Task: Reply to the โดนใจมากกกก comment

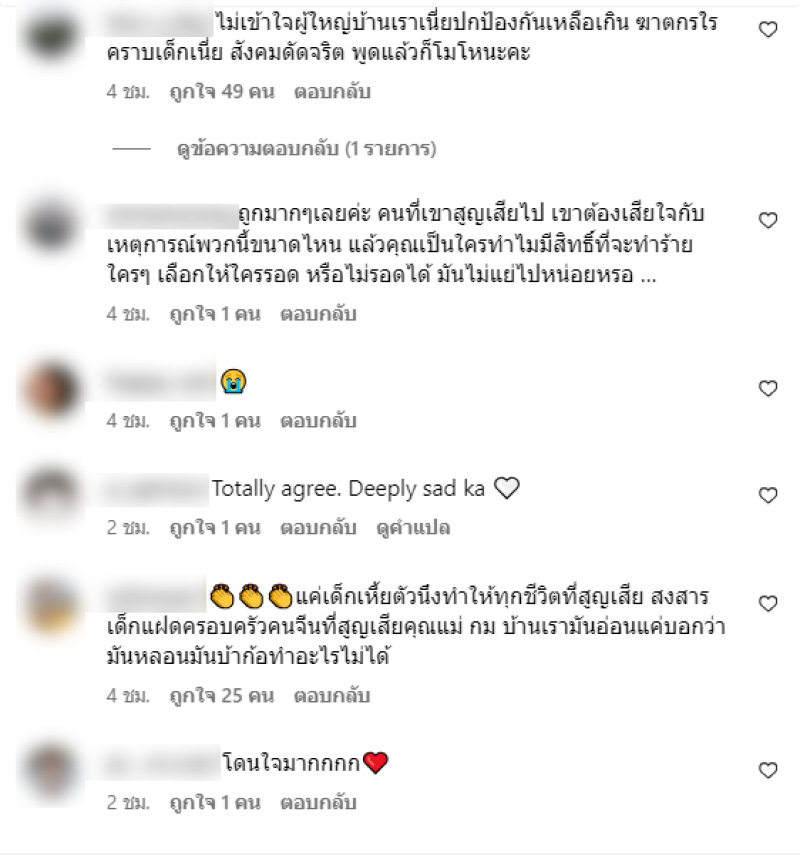Action: tap(318, 802)
